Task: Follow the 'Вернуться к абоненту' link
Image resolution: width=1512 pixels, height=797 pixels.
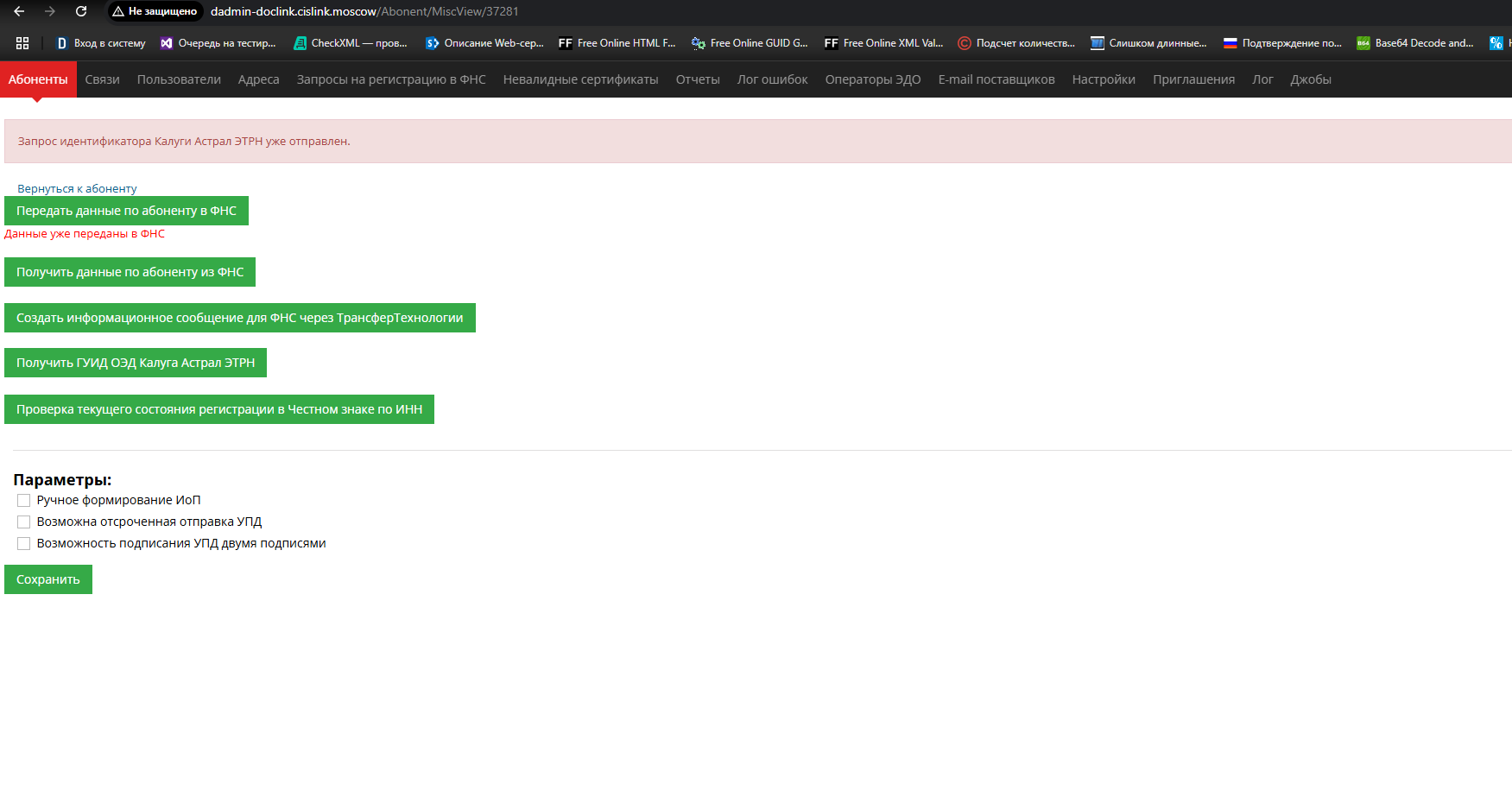Action: point(77,188)
